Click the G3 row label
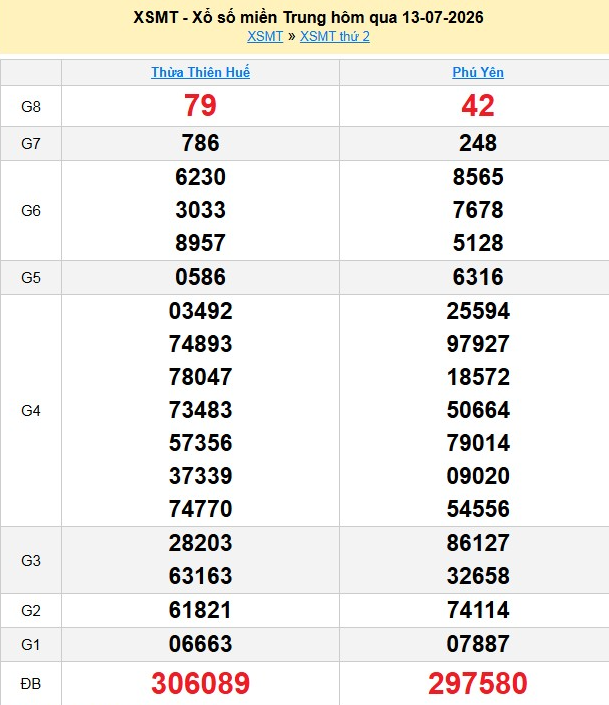Screen dimensions: 609x705 point(31,561)
